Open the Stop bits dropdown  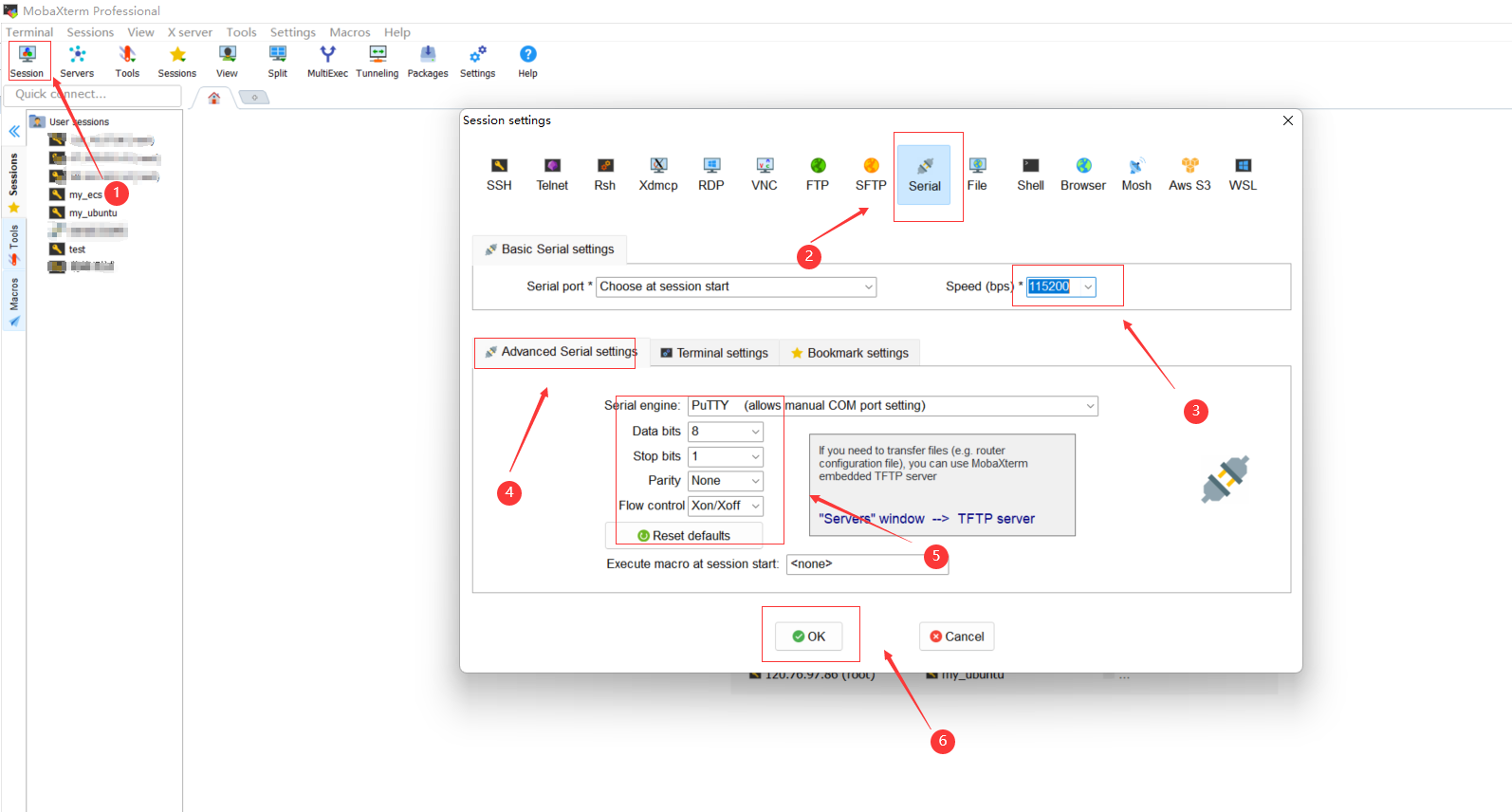[726, 456]
